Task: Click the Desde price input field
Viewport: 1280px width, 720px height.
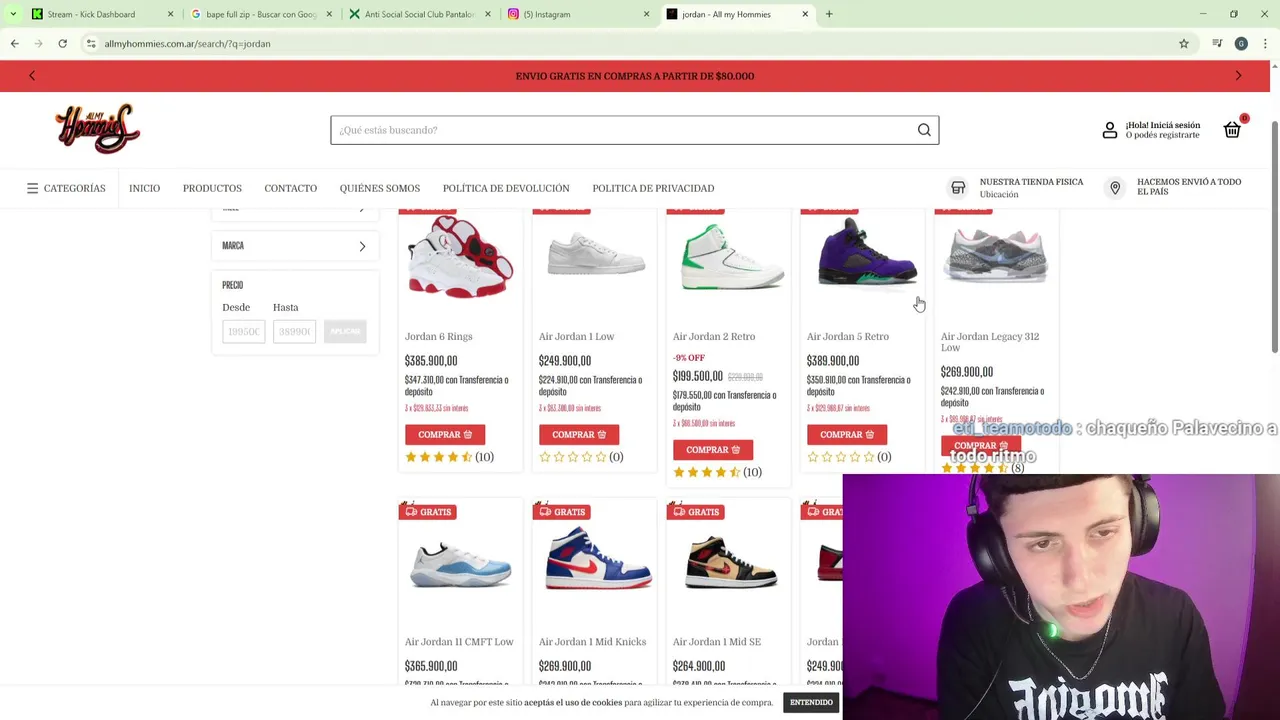Action: pos(243,332)
